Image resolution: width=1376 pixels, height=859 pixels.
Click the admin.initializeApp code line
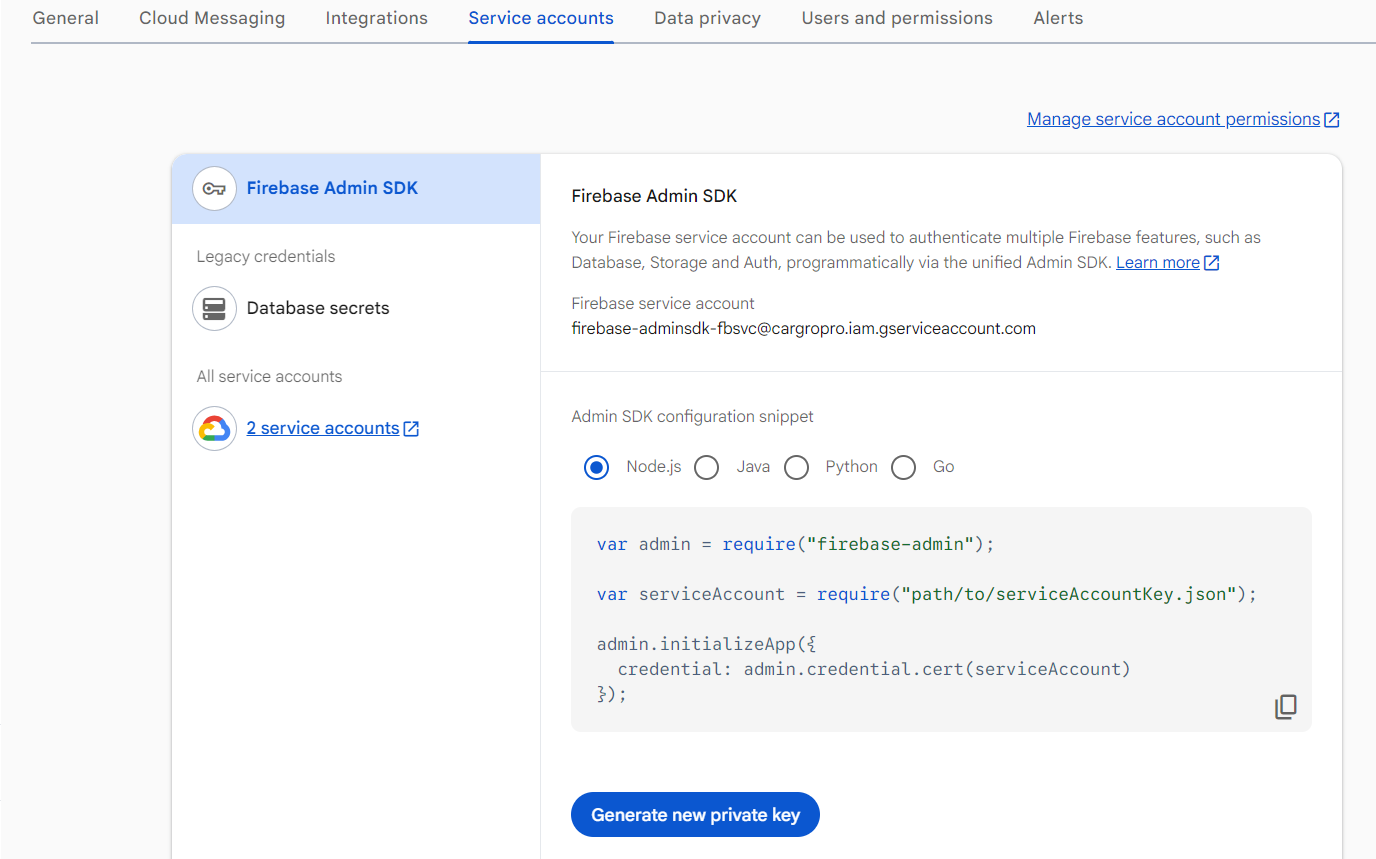click(709, 644)
